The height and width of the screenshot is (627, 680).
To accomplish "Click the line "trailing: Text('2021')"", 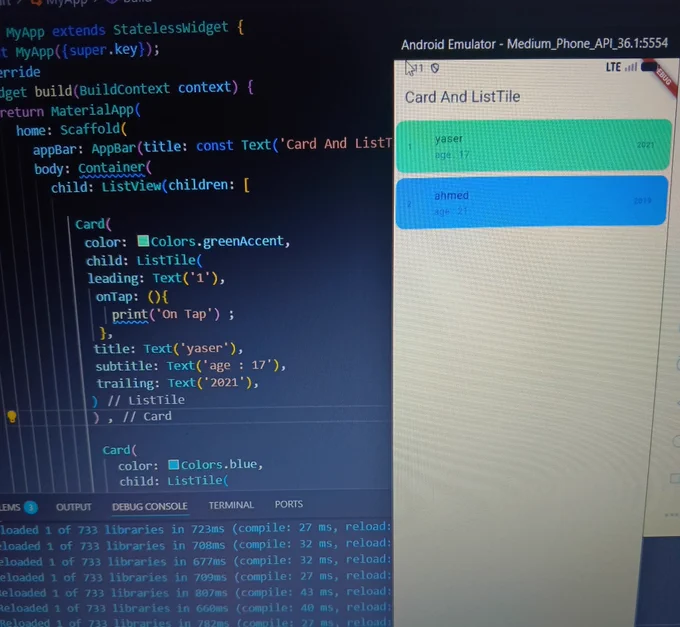I will (x=177, y=383).
